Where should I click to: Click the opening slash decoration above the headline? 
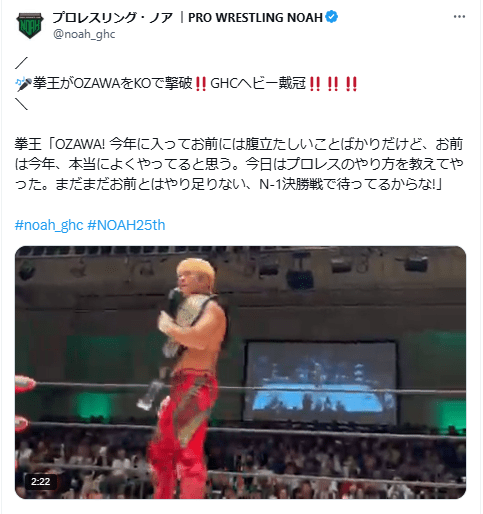21,63
